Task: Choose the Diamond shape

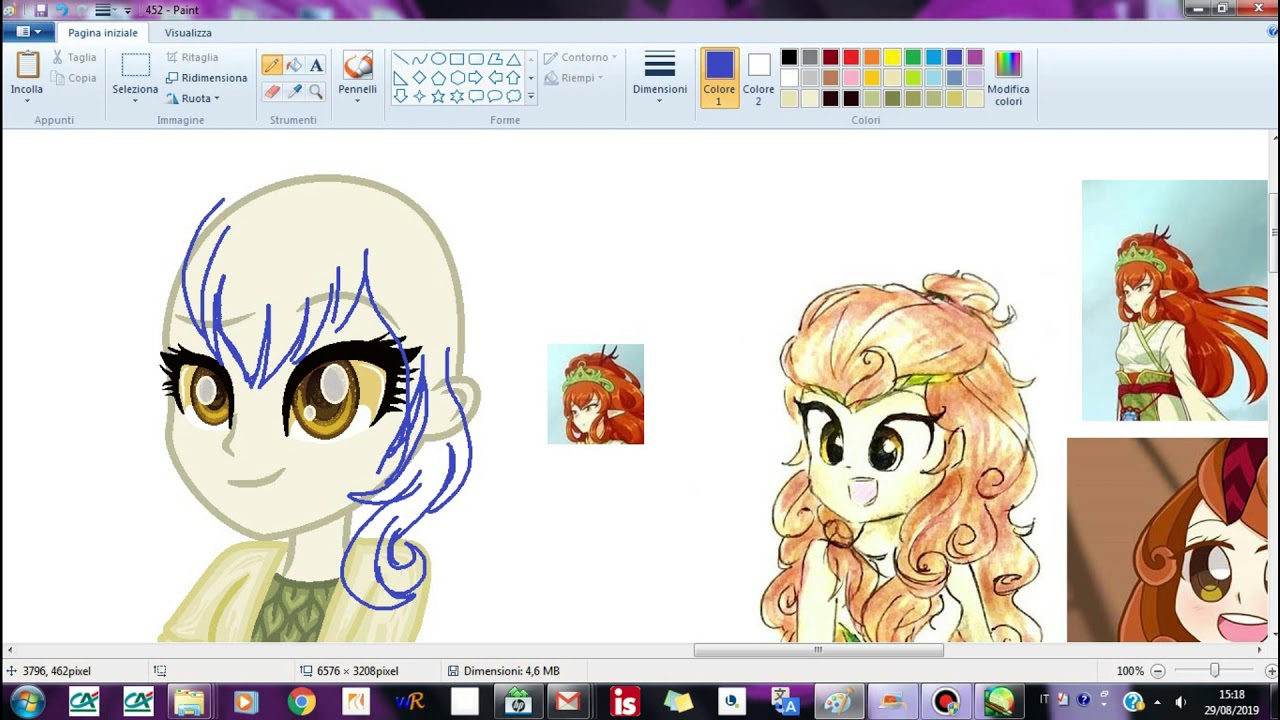Action: 420,78
